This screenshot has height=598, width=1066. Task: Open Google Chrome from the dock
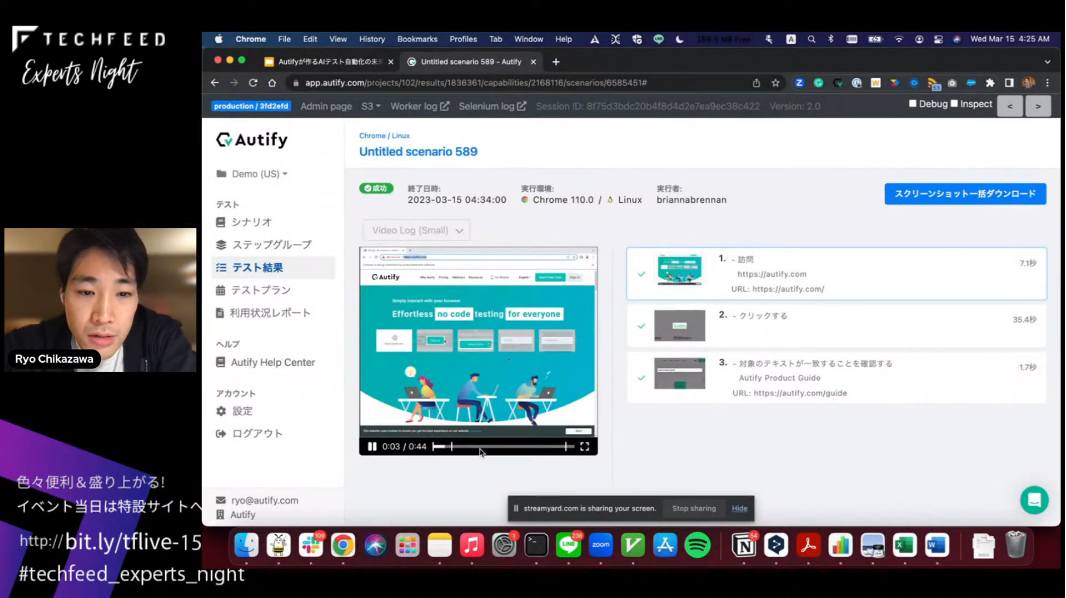point(343,545)
